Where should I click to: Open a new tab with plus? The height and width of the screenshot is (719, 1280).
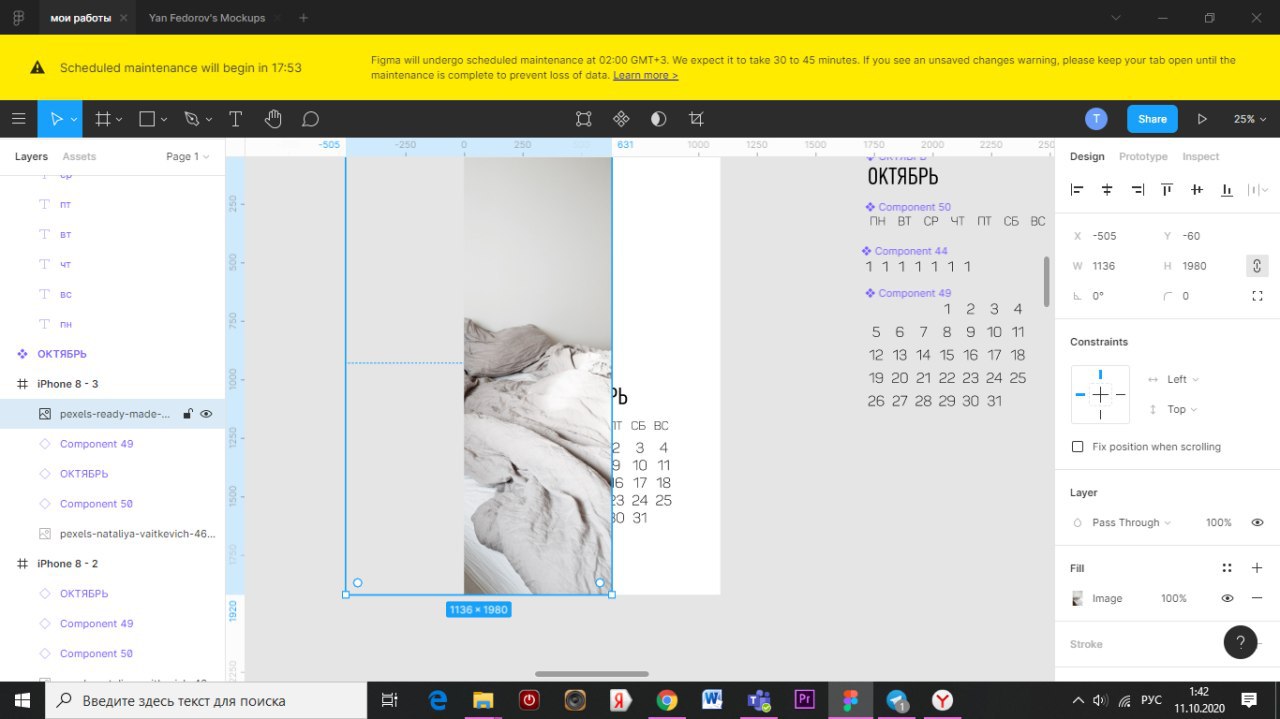pyautogui.click(x=303, y=18)
